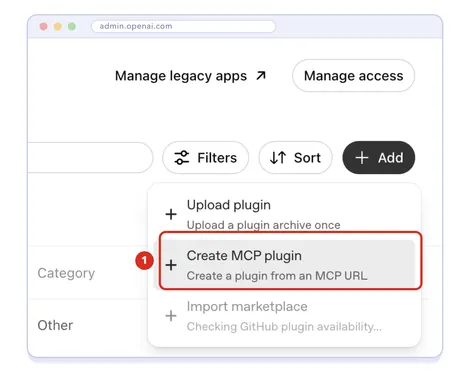Open the Sort options
This screenshot has height=381, width=470.
295,158
